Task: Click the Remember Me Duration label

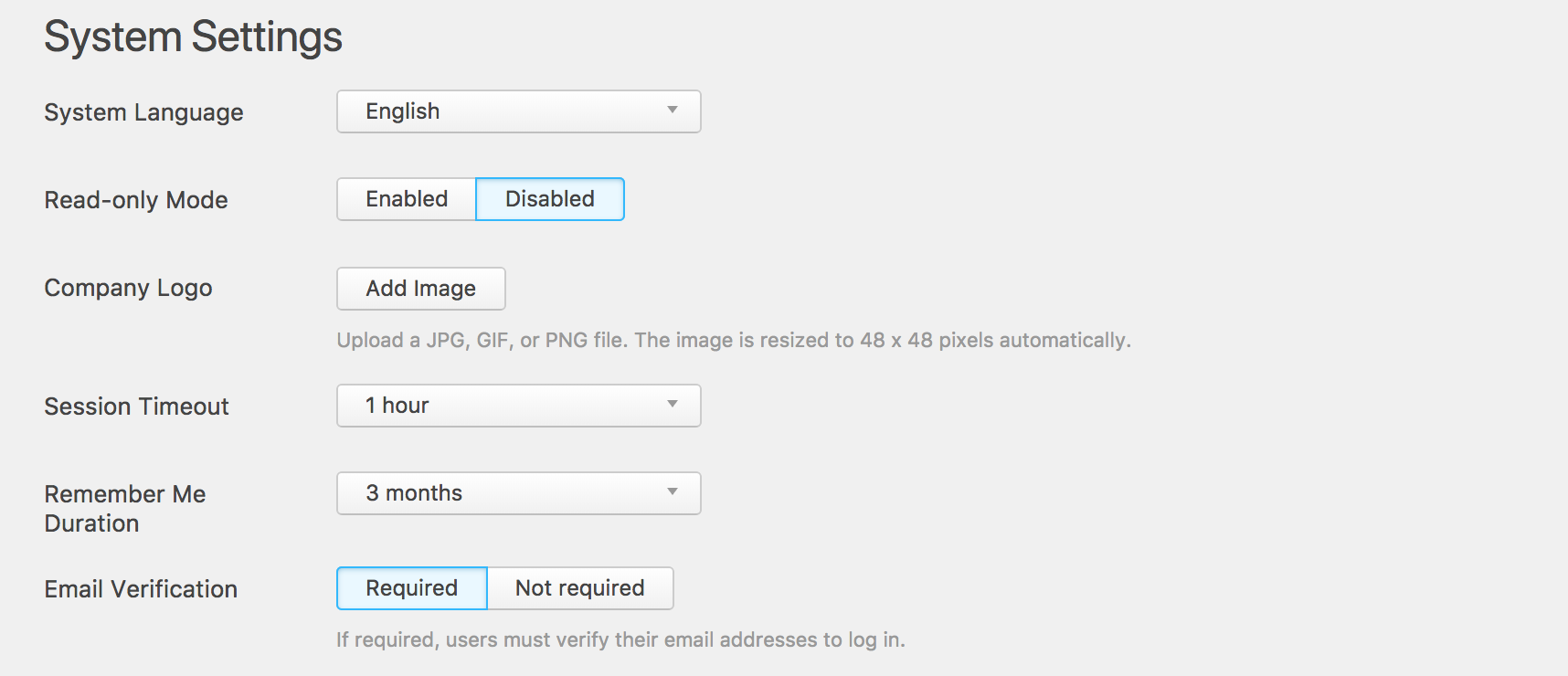Action: click(125, 508)
